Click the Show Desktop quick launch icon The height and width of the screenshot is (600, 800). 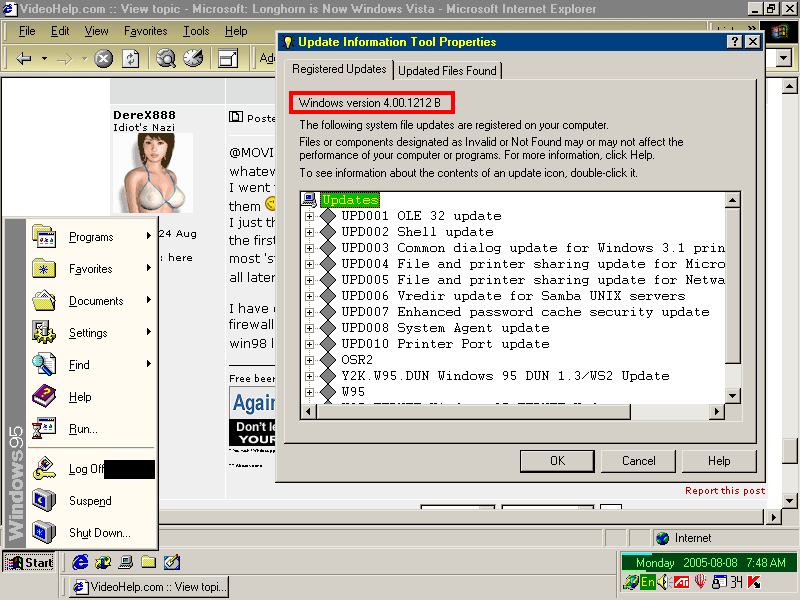pyautogui.click(x=126, y=562)
